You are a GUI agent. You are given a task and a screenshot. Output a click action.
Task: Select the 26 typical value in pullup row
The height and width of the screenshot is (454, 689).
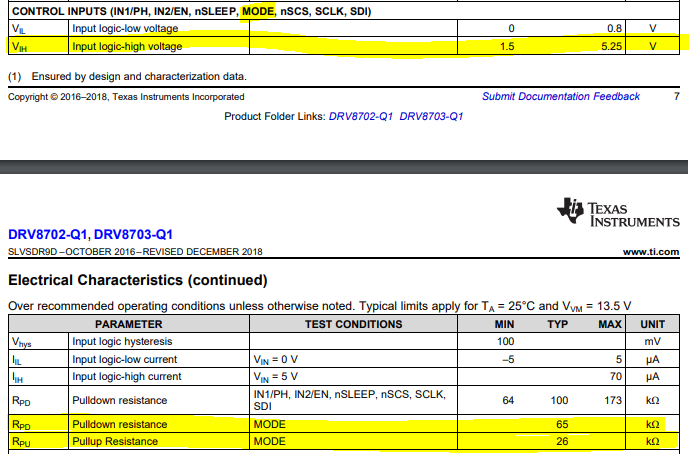pos(562,441)
